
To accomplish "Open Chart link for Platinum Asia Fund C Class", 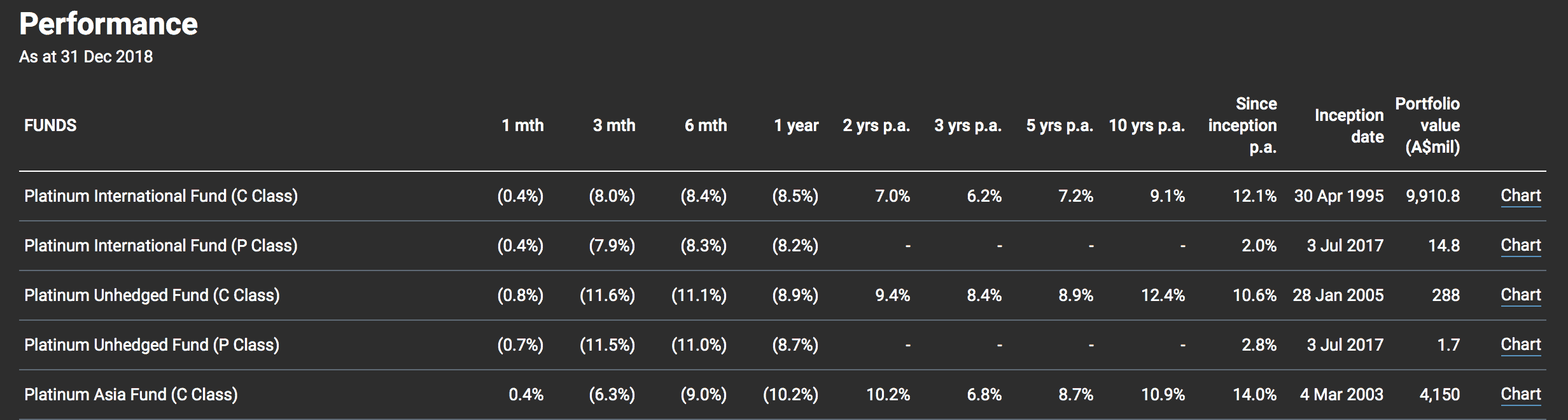I will 1520,395.
